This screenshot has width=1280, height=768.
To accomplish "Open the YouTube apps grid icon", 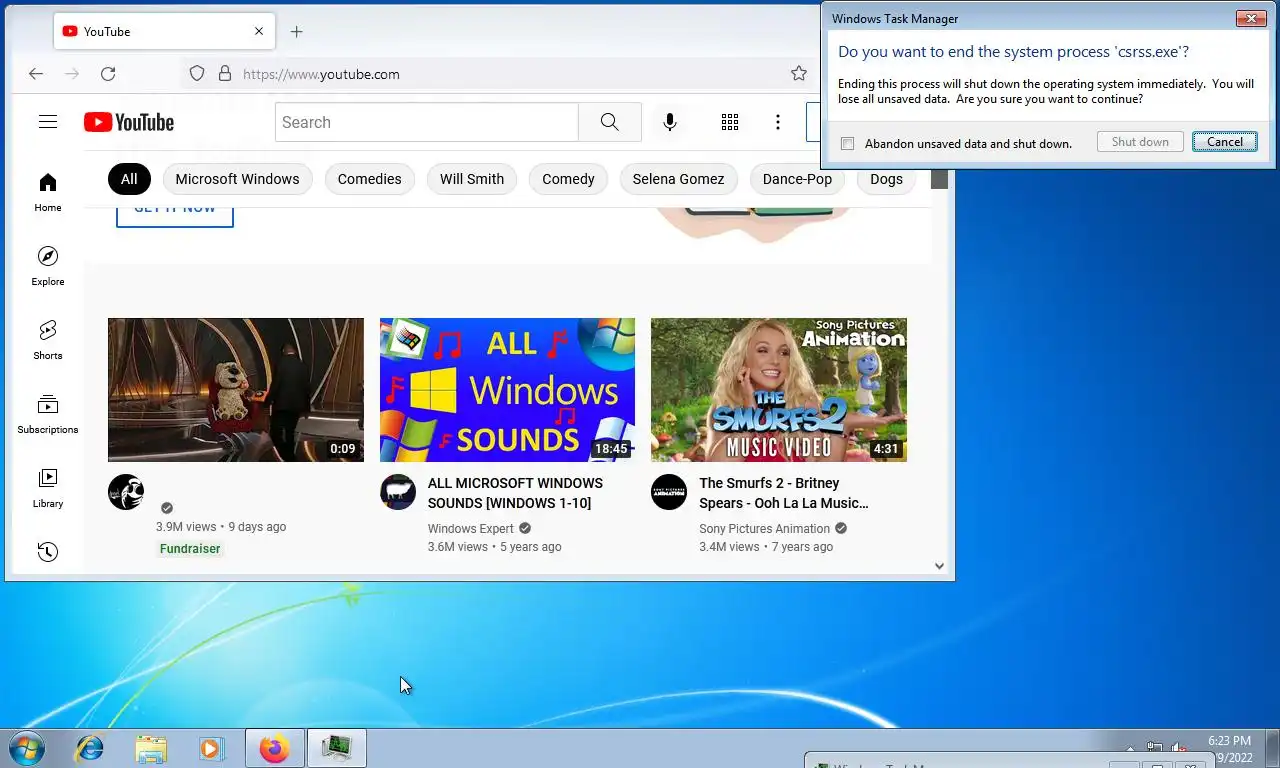I will (730, 122).
